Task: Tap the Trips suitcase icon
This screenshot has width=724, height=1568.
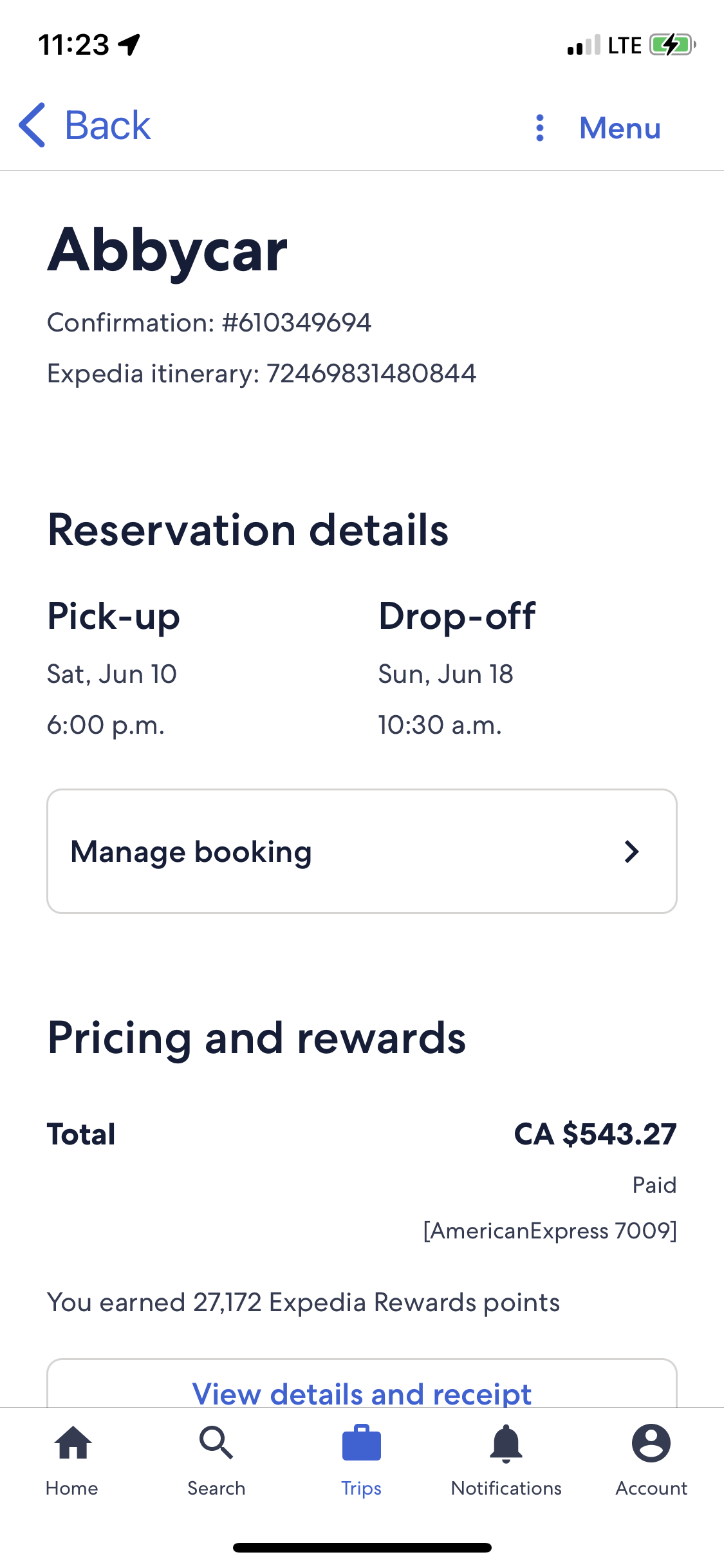Action: (362, 1443)
